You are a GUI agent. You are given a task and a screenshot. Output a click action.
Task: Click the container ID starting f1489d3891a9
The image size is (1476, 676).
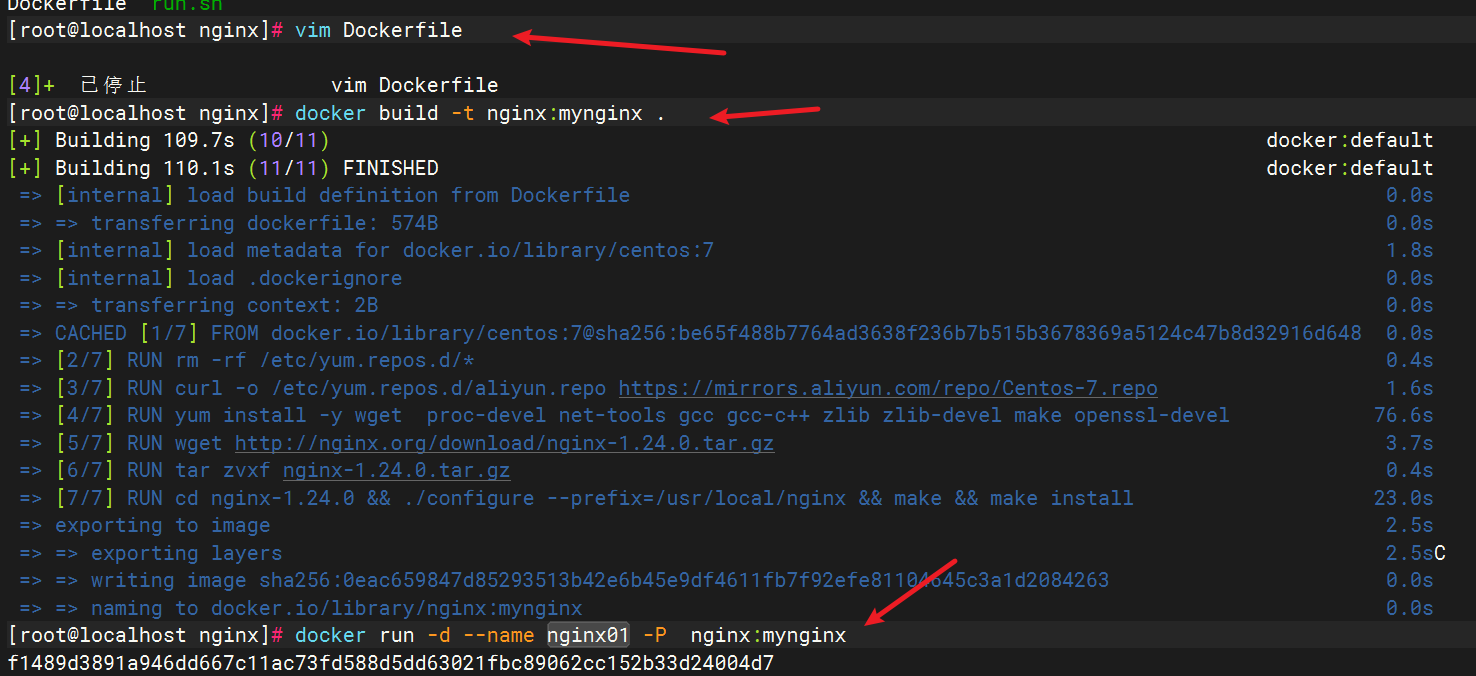390,663
